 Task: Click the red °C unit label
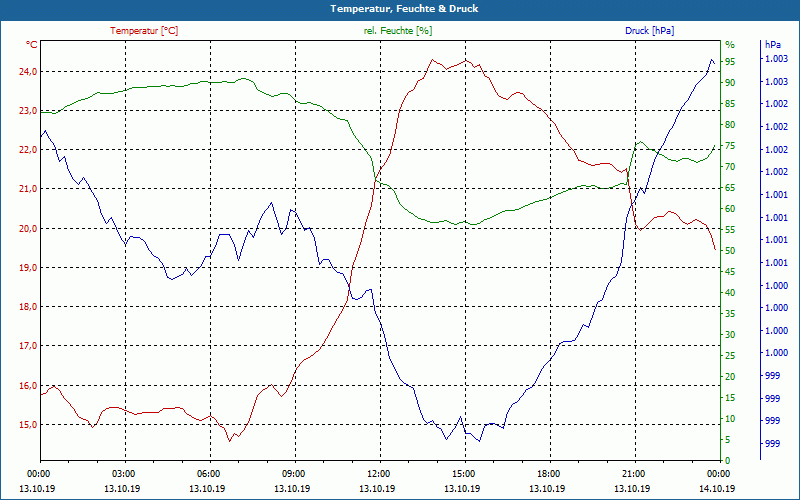pos(31,45)
